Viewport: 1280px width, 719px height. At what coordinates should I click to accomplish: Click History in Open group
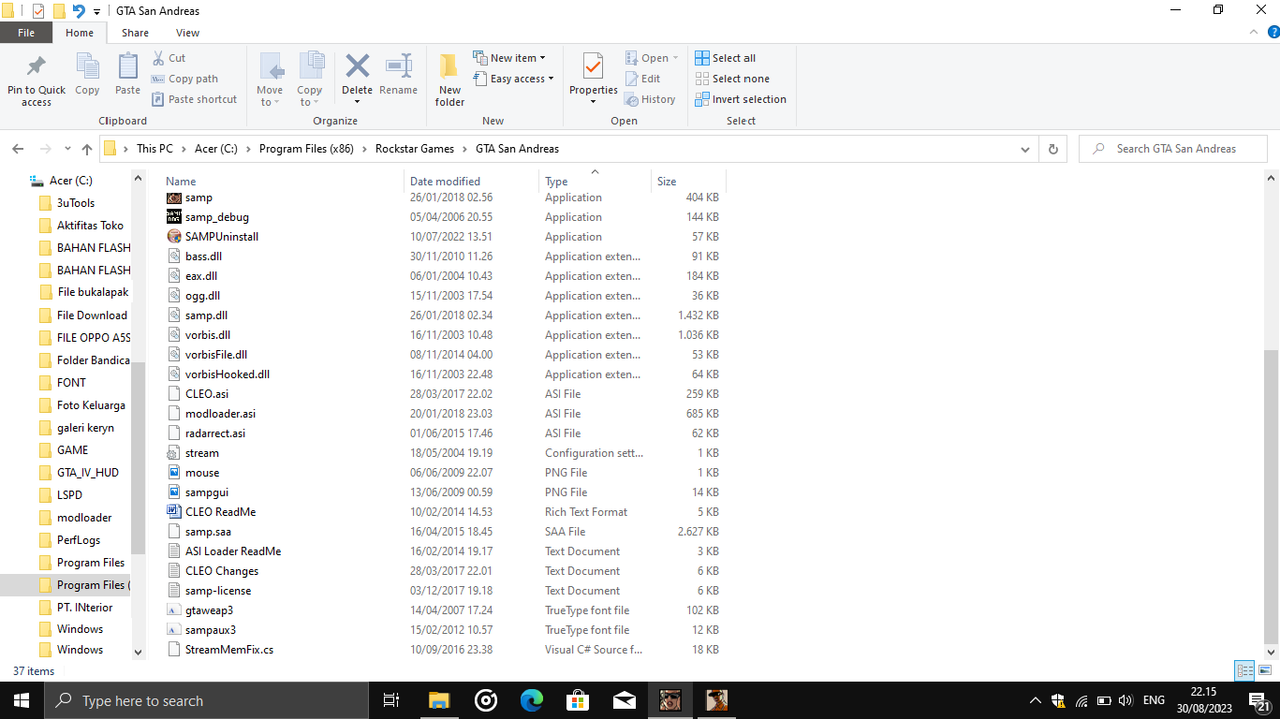[650, 99]
